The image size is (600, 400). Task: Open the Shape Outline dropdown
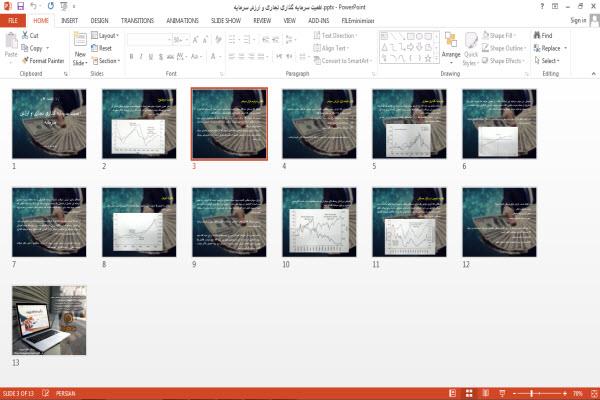(504, 48)
